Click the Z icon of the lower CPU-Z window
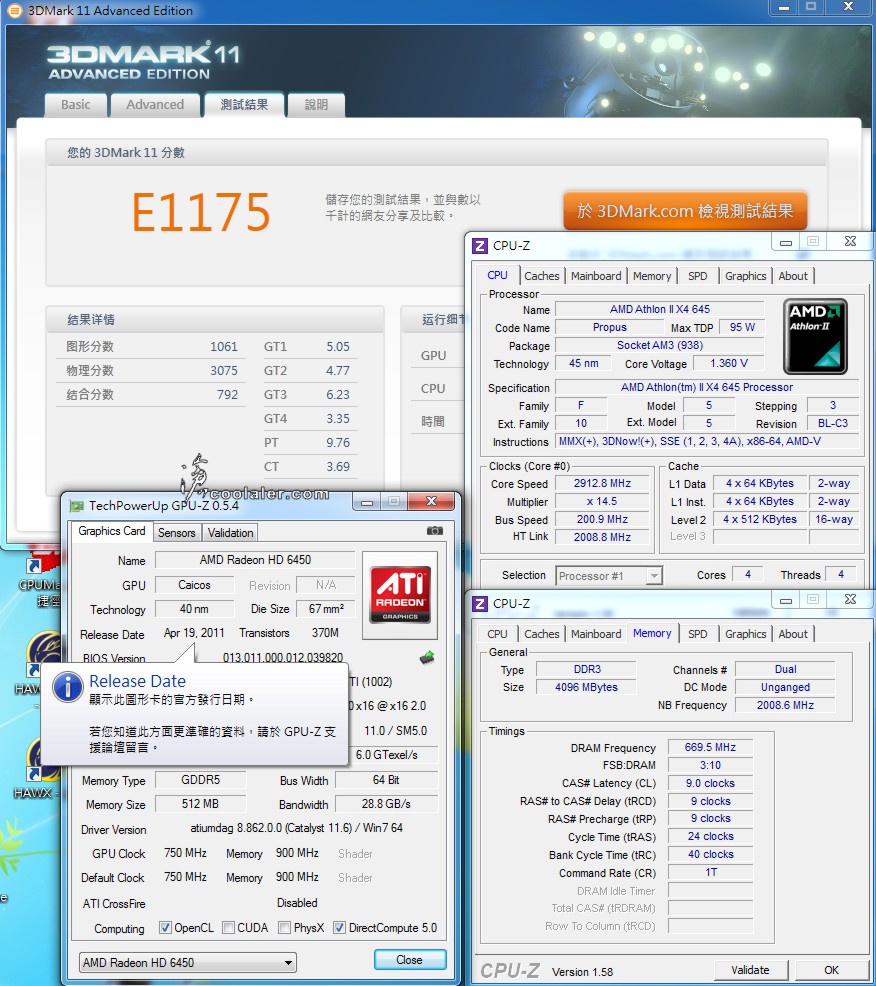Viewport: 876px width, 986px height. [480, 604]
